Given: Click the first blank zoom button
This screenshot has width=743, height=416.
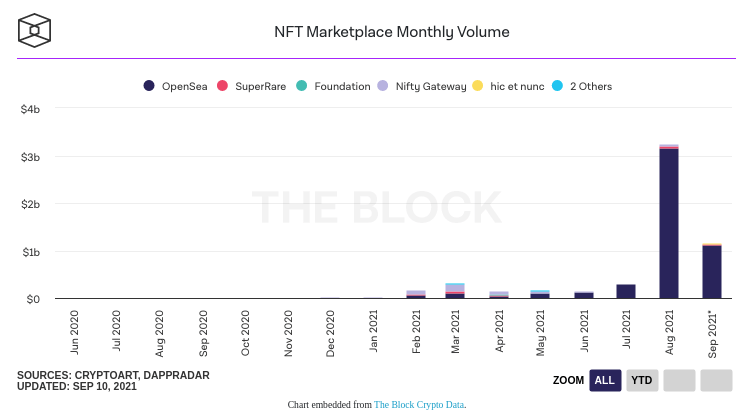Looking at the screenshot, I should 678,380.
